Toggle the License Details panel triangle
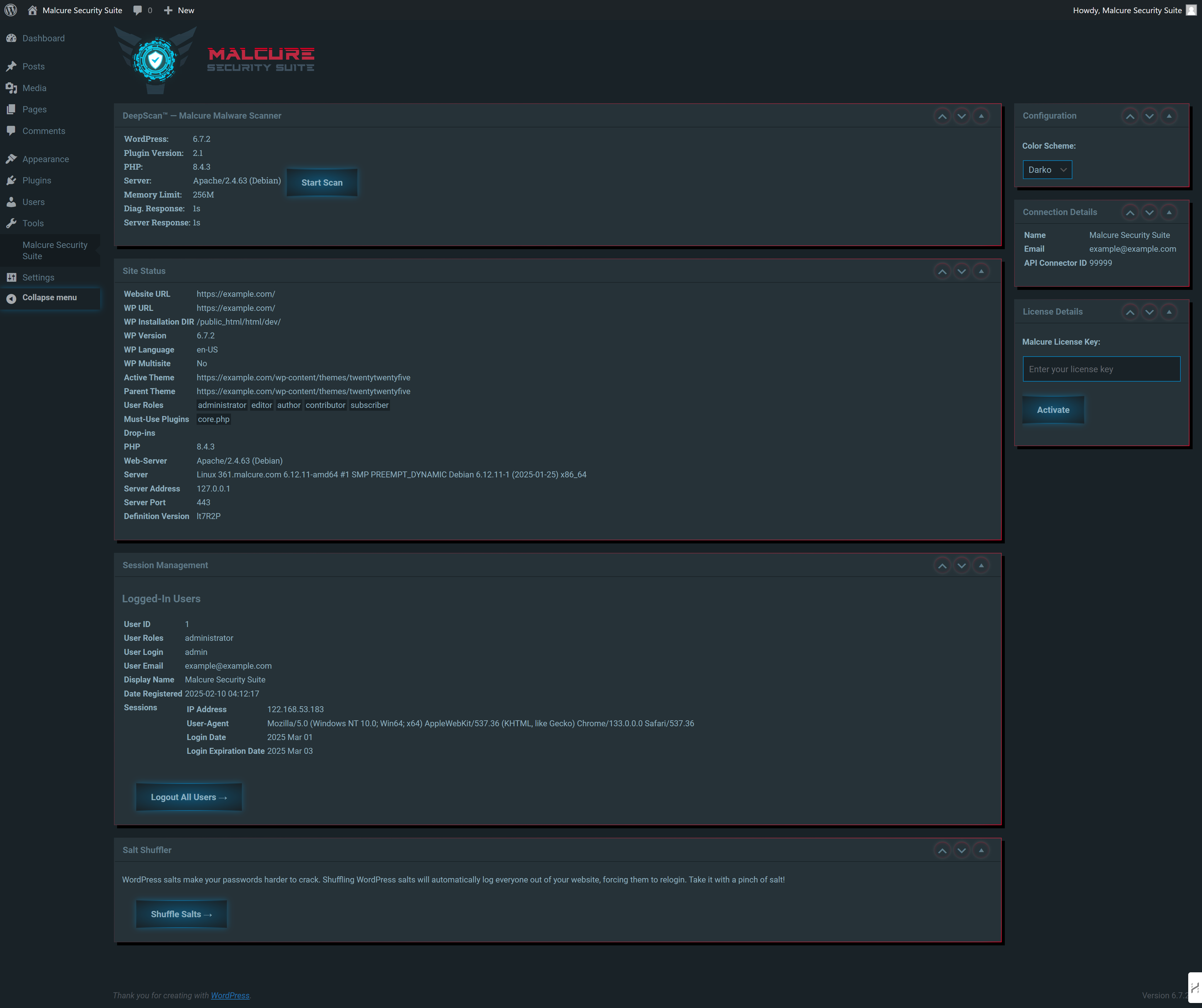The height and width of the screenshot is (1008, 1202). (1169, 312)
